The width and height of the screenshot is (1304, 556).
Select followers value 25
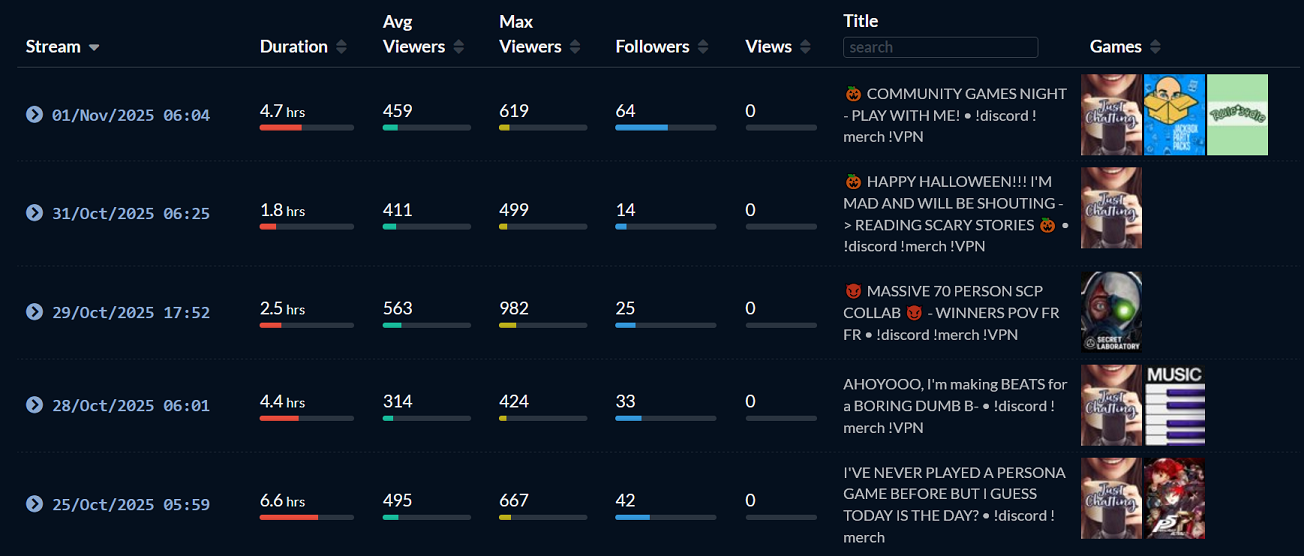(x=626, y=308)
